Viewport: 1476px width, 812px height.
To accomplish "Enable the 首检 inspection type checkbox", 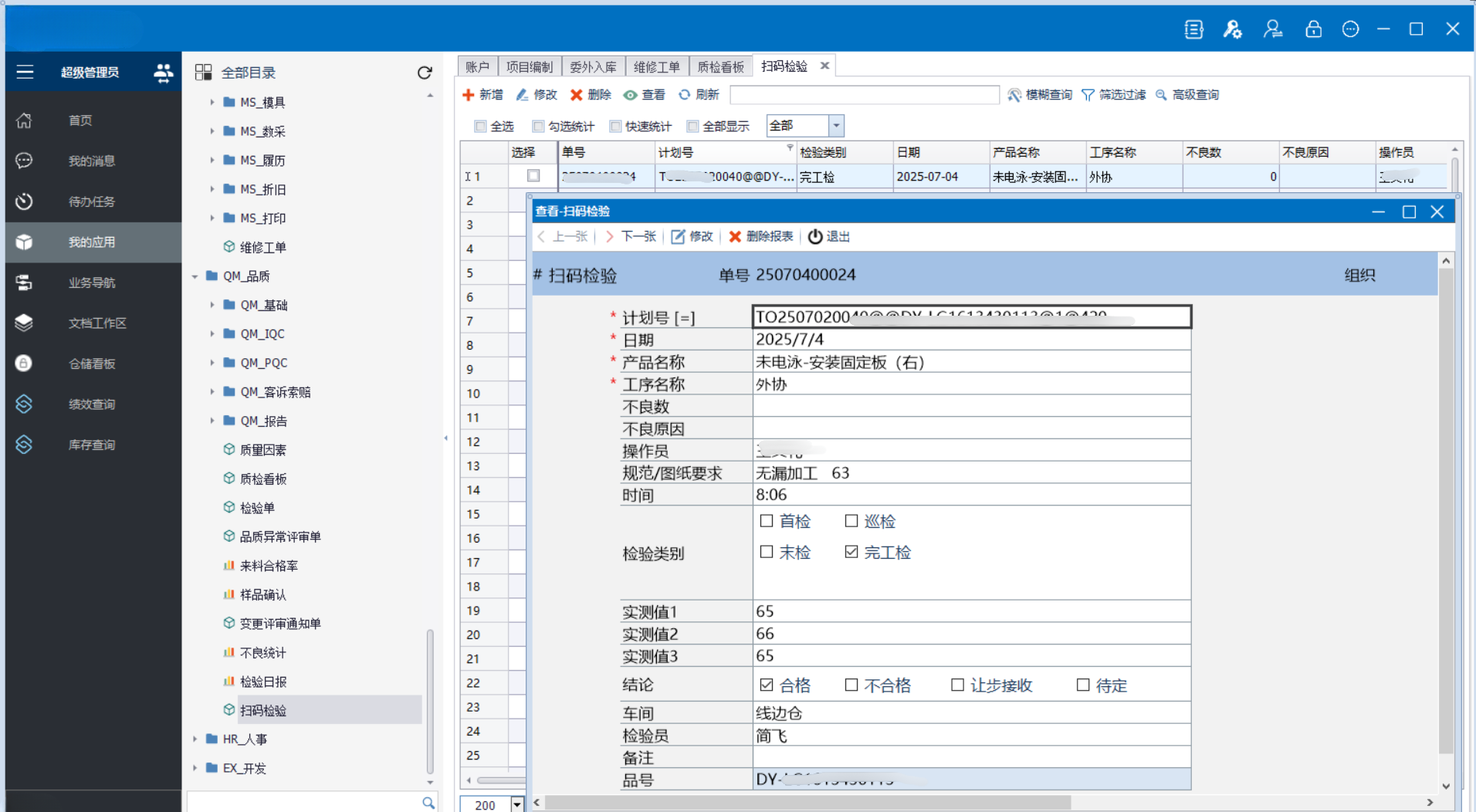I will 767,521.
